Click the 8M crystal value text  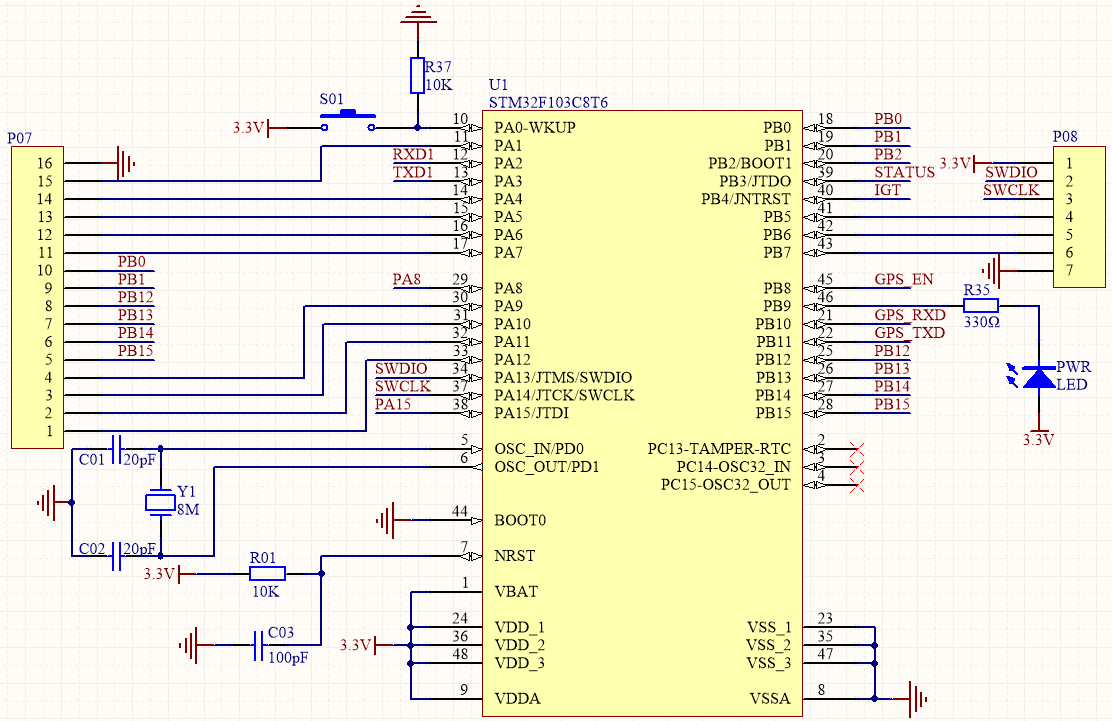(x=188, y=509)
